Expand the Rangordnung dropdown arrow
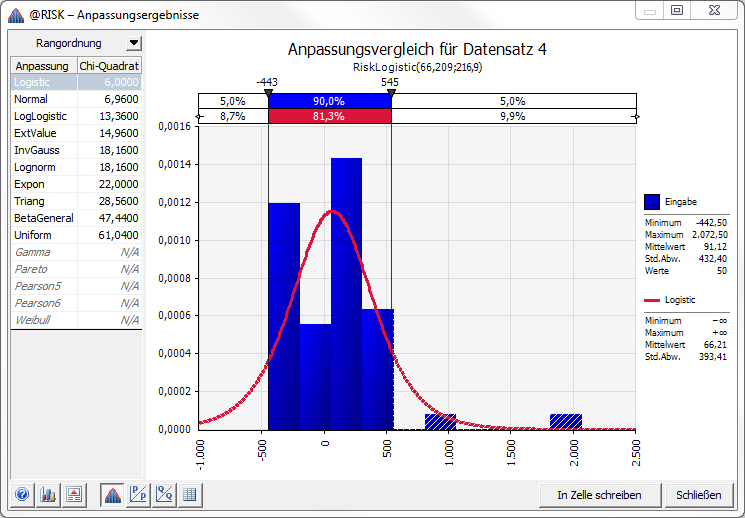 click(x=134, y=43)
